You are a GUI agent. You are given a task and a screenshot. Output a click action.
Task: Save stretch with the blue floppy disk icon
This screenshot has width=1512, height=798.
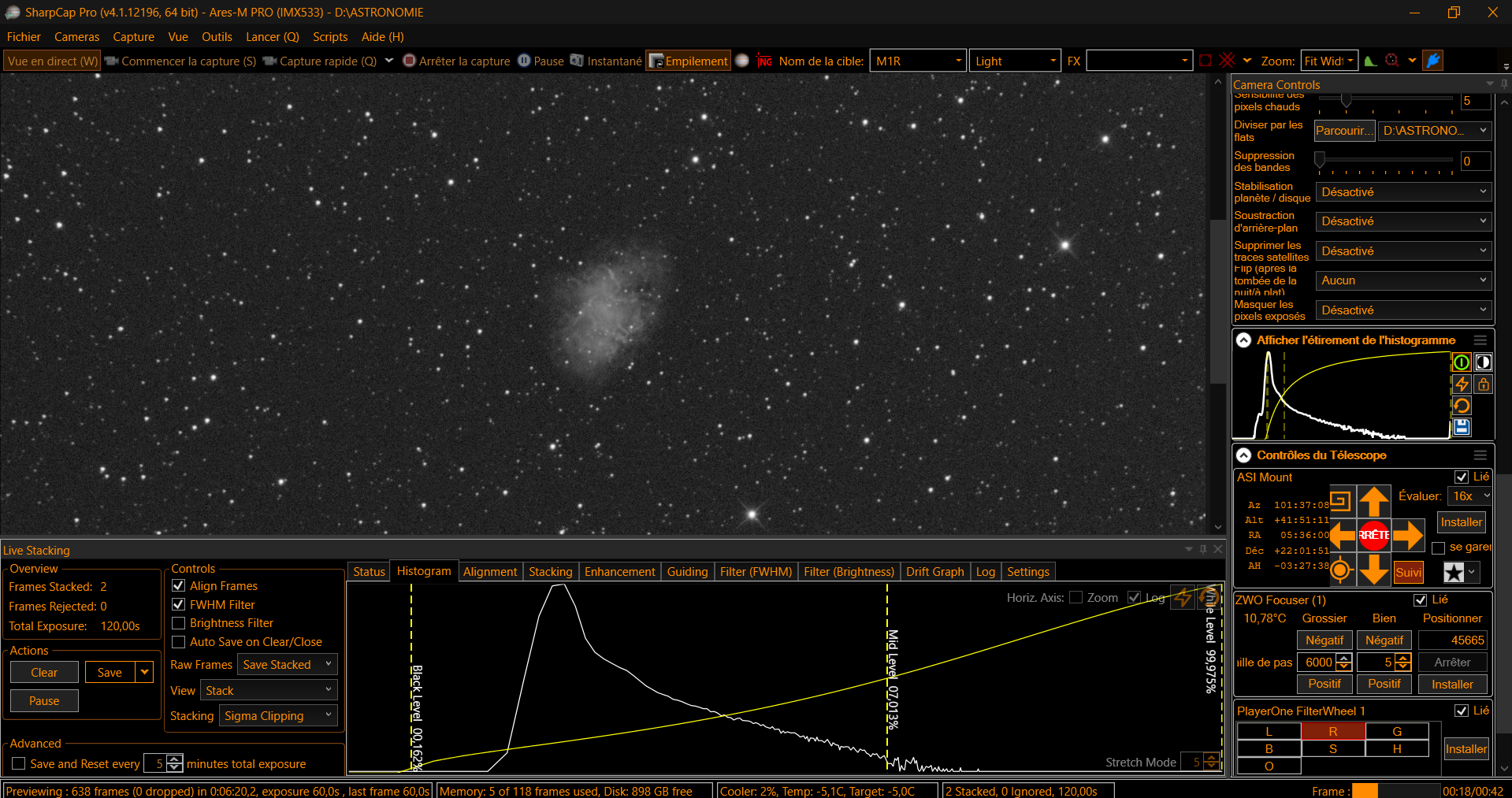tap(1462, 427)
